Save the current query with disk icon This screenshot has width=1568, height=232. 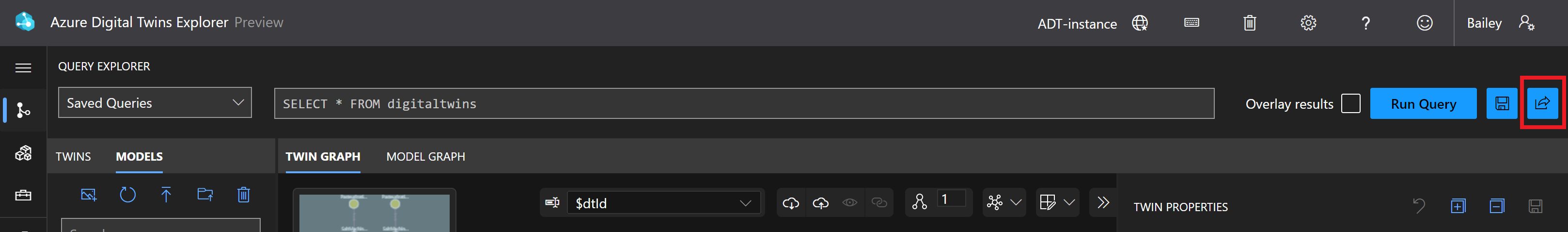[x=1502, y=103]
